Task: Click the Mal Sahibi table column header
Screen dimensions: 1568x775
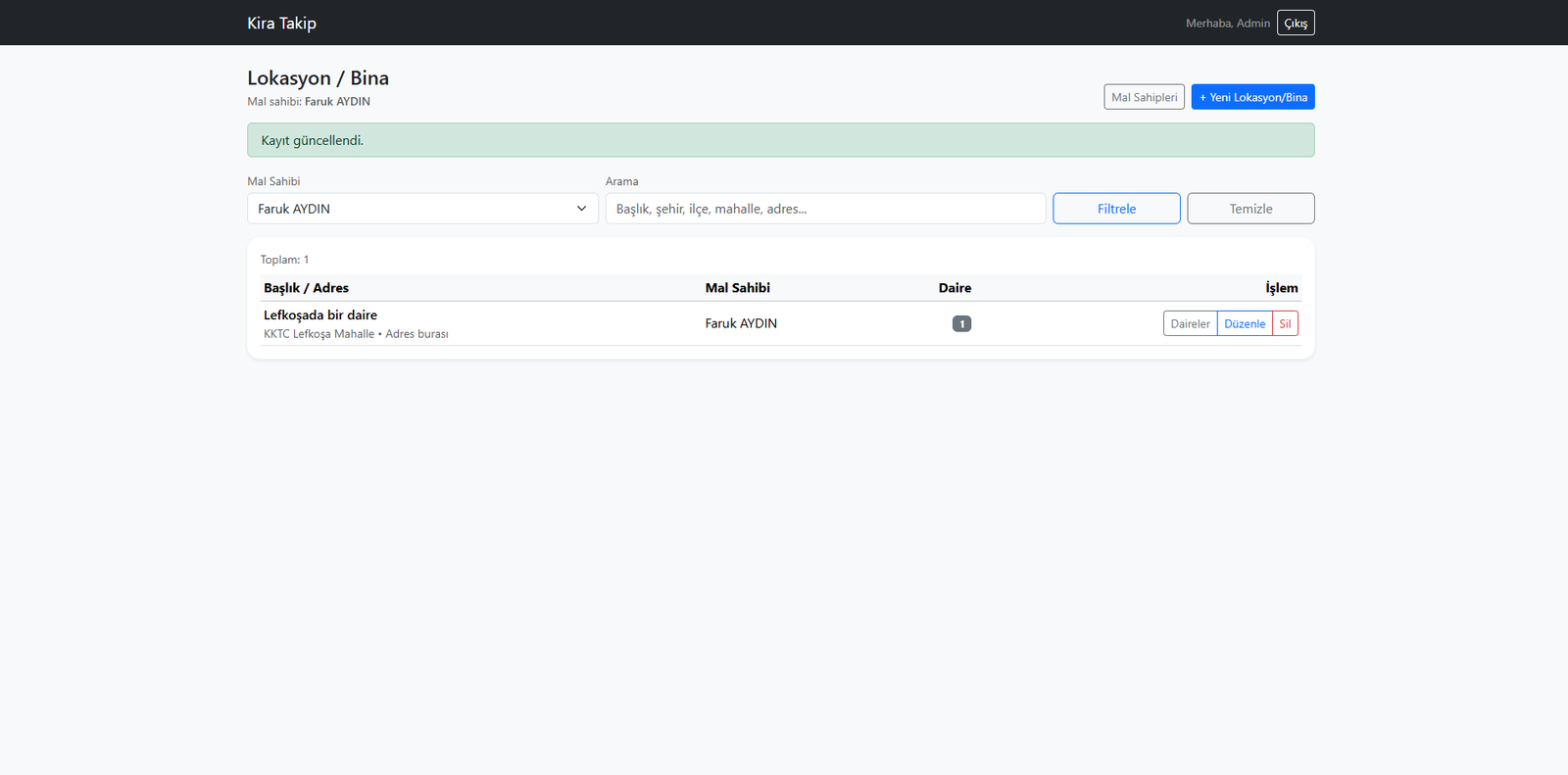Action: [x=737, y=288]
